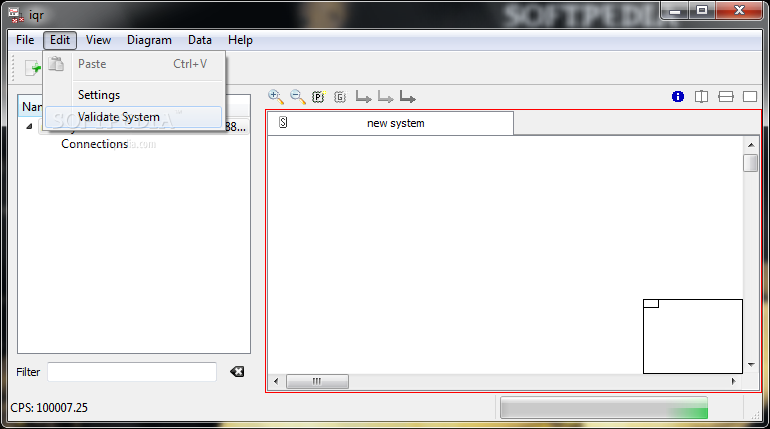Zoom in on the diagram
This screenshot has width=770, height=429.
click(x=275, y=97)
